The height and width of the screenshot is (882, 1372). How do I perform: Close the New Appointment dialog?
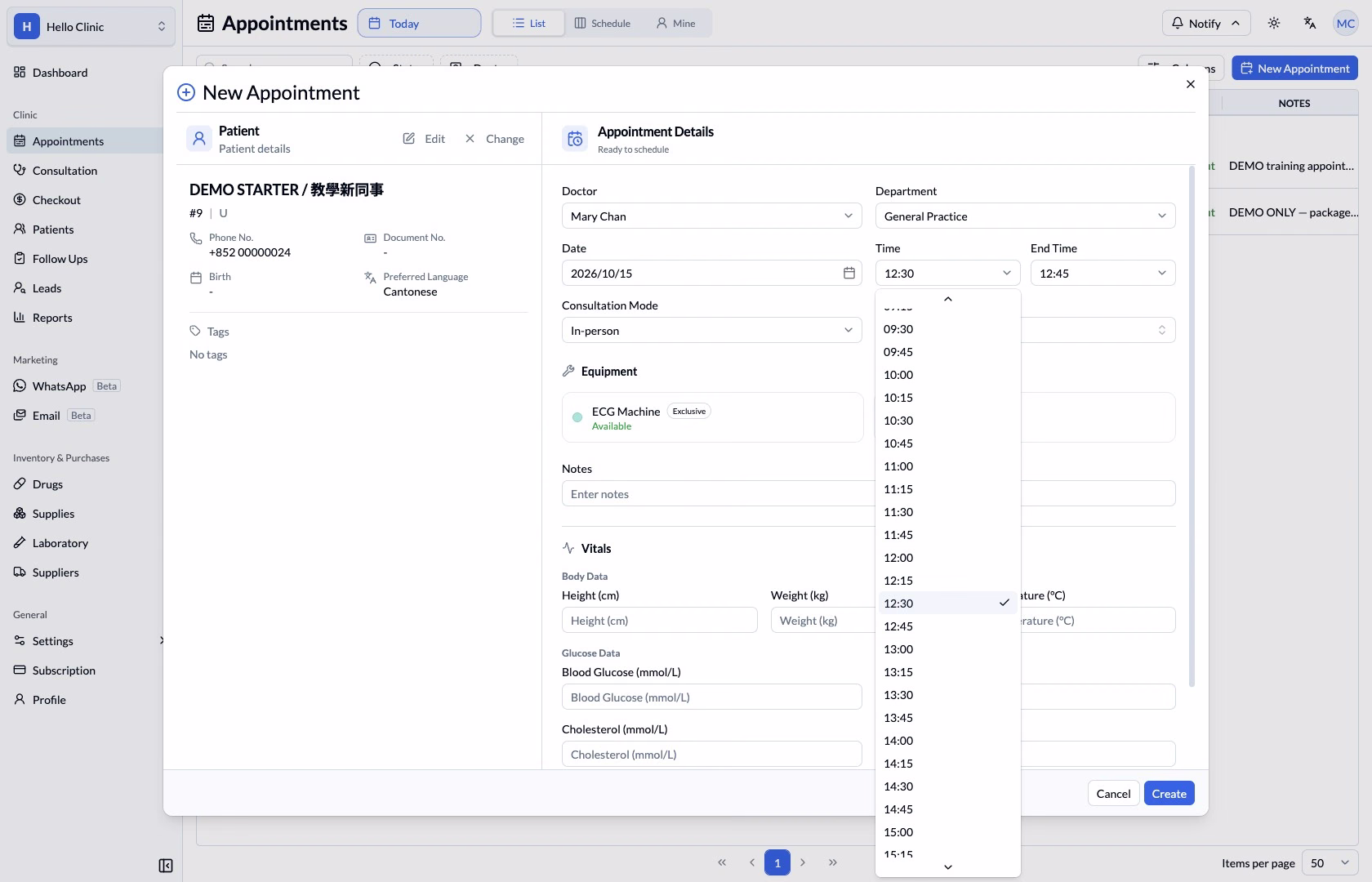(1191, 84)
